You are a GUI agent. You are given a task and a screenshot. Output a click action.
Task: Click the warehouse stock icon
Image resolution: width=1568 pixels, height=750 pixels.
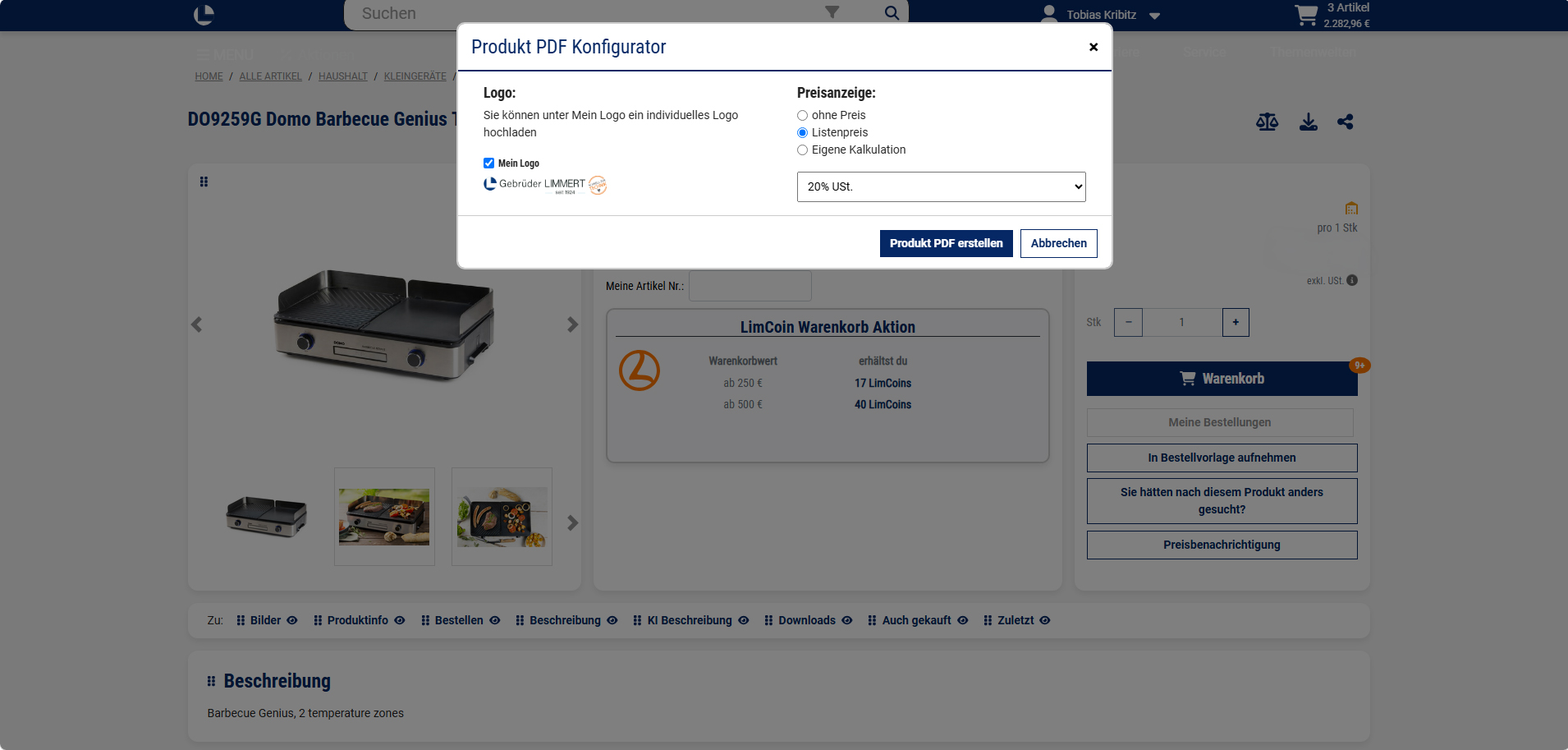1351,208
